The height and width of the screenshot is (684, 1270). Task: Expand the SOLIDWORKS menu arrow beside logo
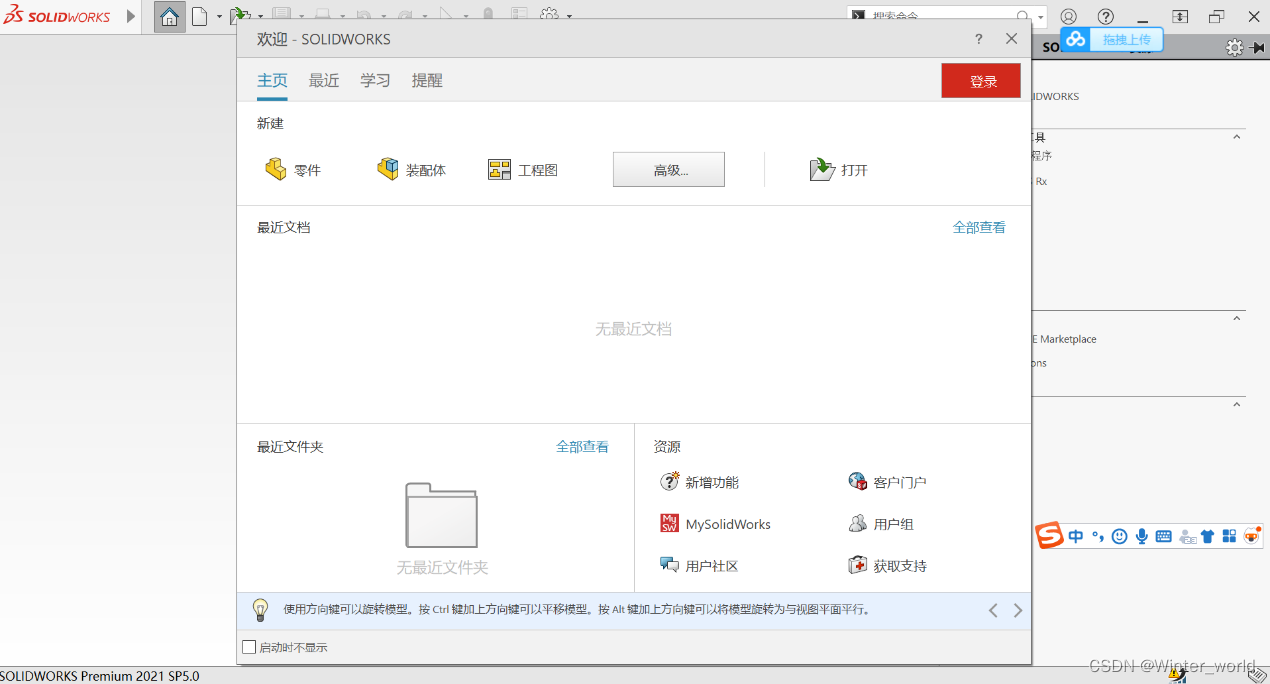pos(131,16)
